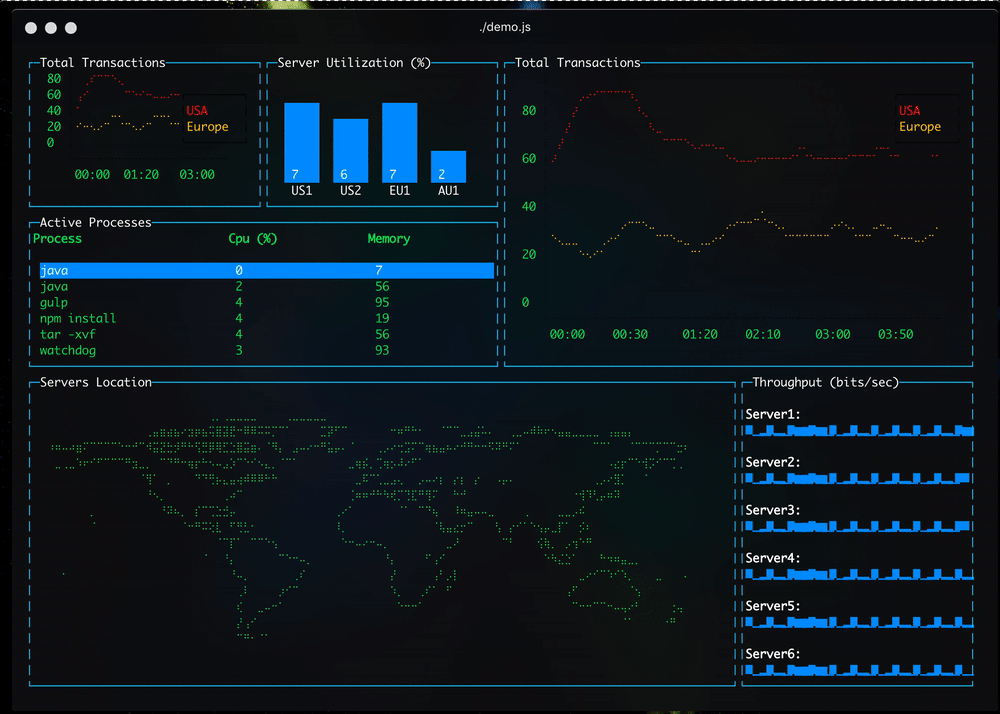Screen dimensions: 1000x714
Task: Click the large chart's Total Transactions title
Action: point(577,62)
